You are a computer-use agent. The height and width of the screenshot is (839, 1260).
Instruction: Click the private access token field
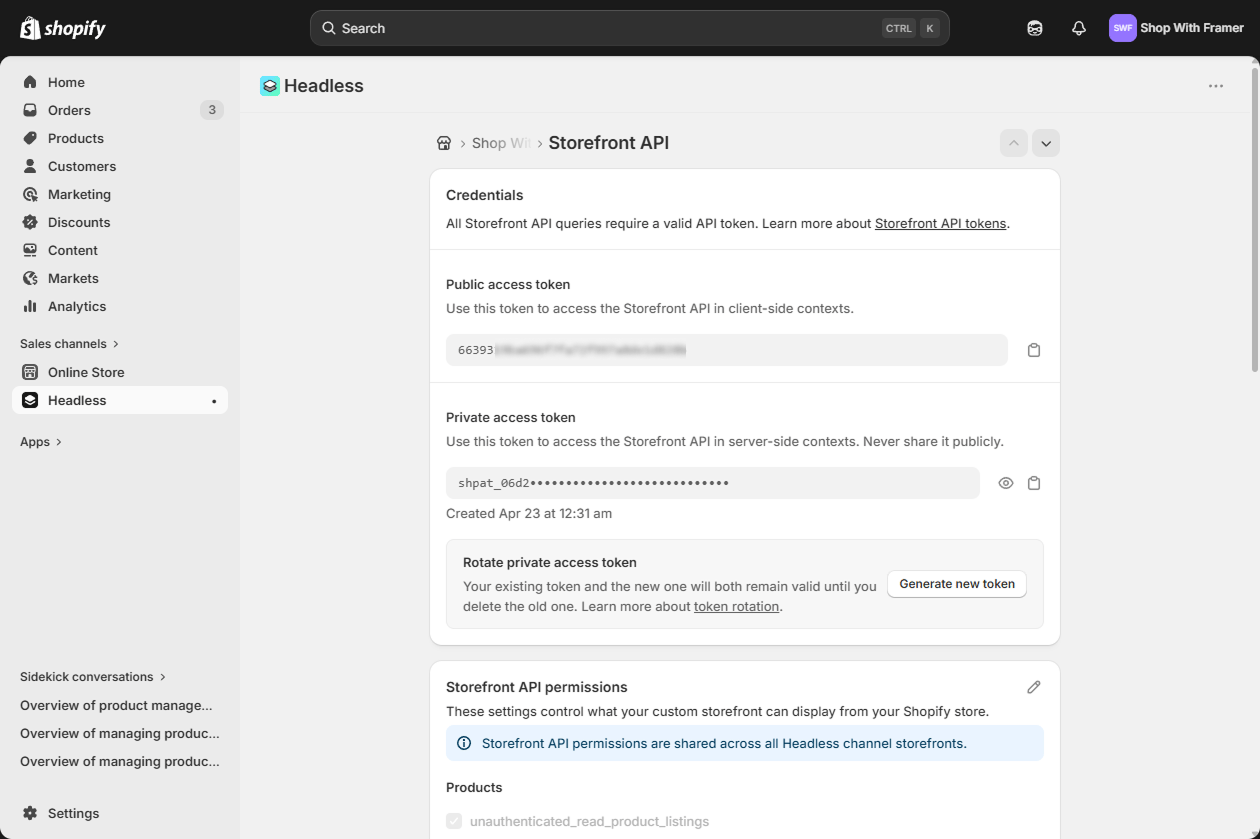point(713,483)
